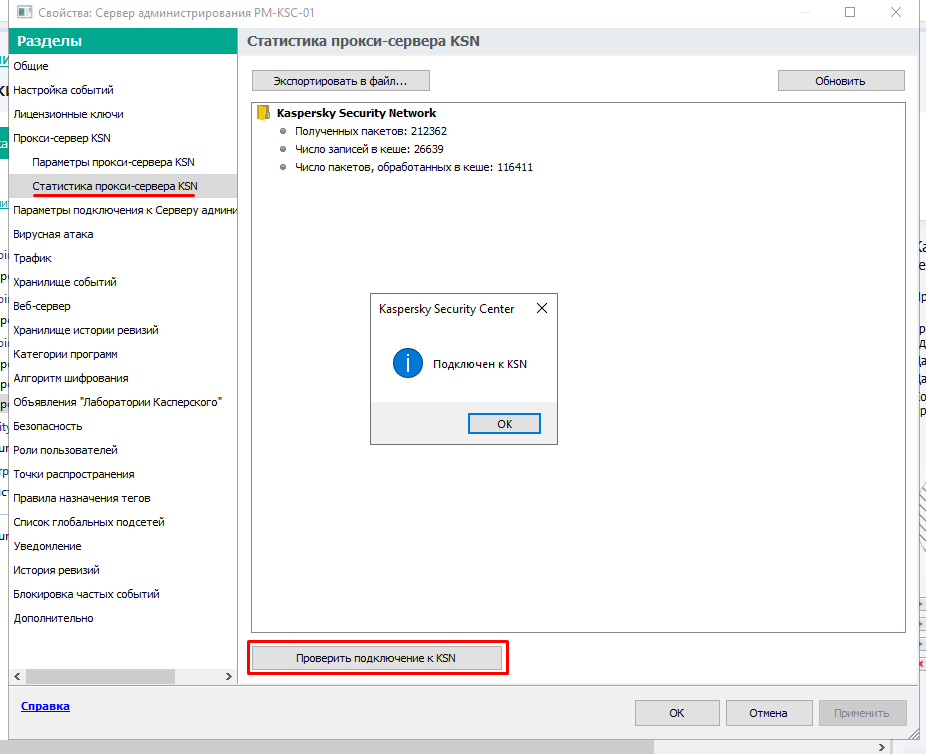The height and width of the screenshot is (754, 926).
Task: Click the 'Применить' button
Action: 862,713
